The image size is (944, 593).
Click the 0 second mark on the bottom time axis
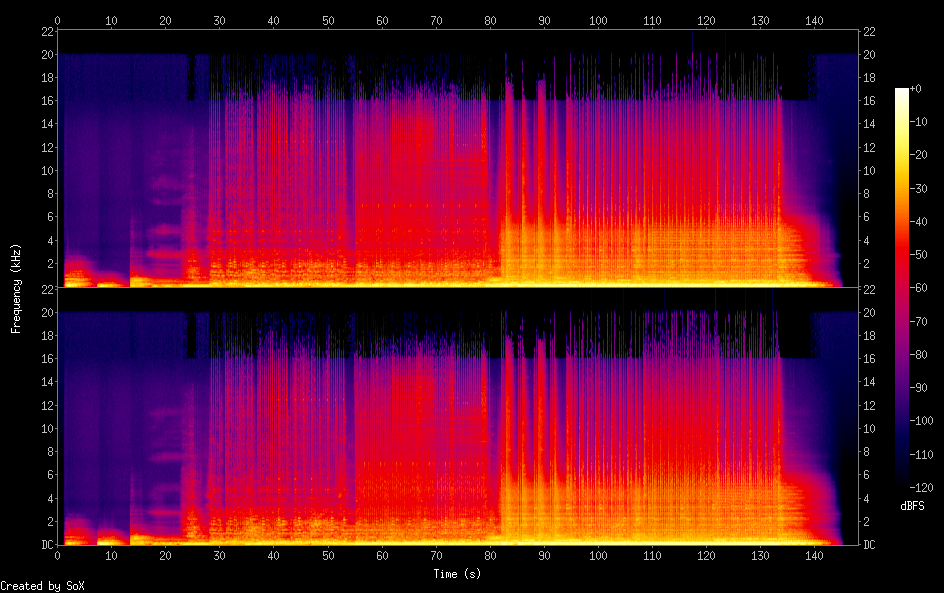coord(57,554)
